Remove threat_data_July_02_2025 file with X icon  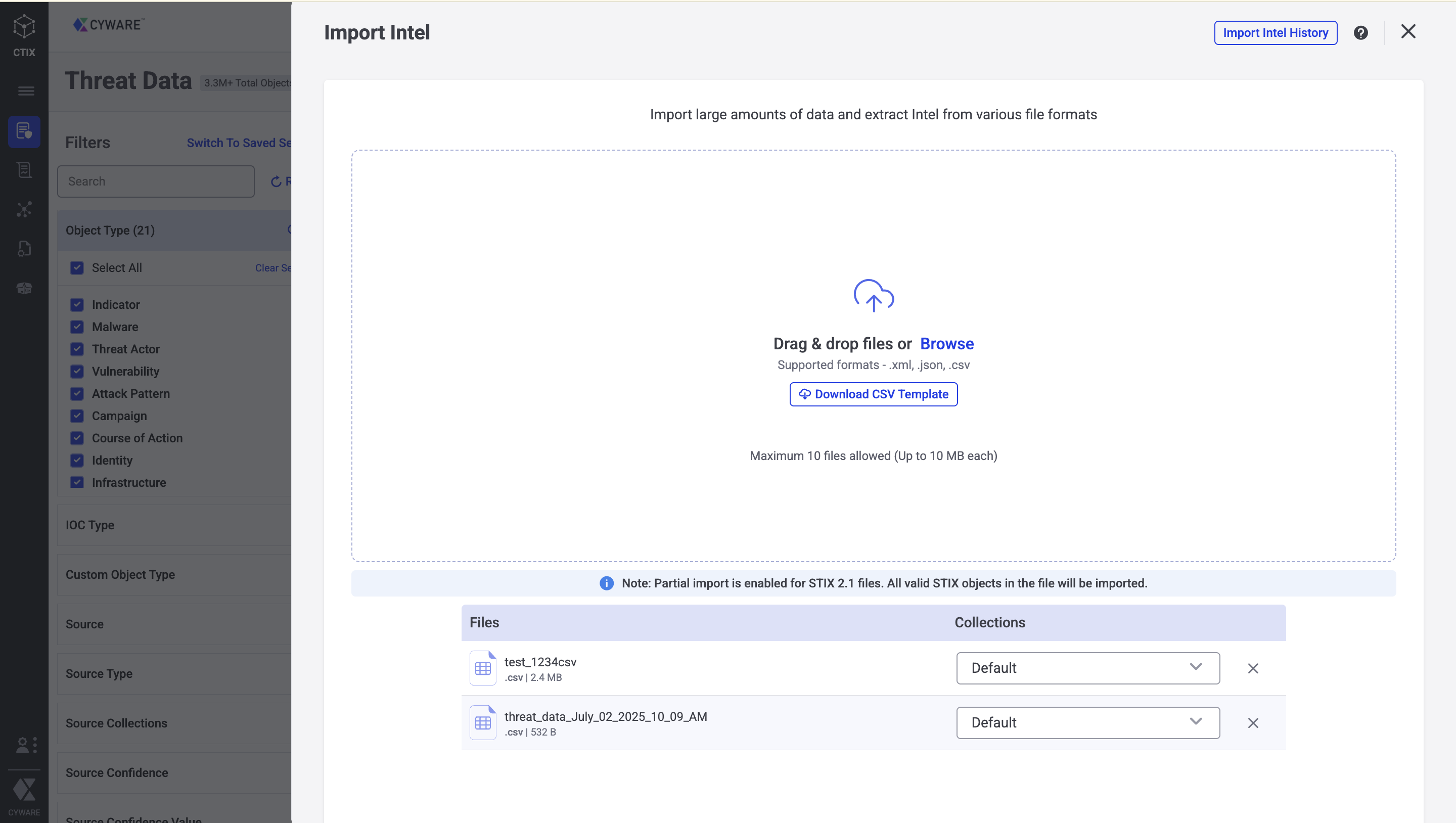click(x=1253, y=723)
